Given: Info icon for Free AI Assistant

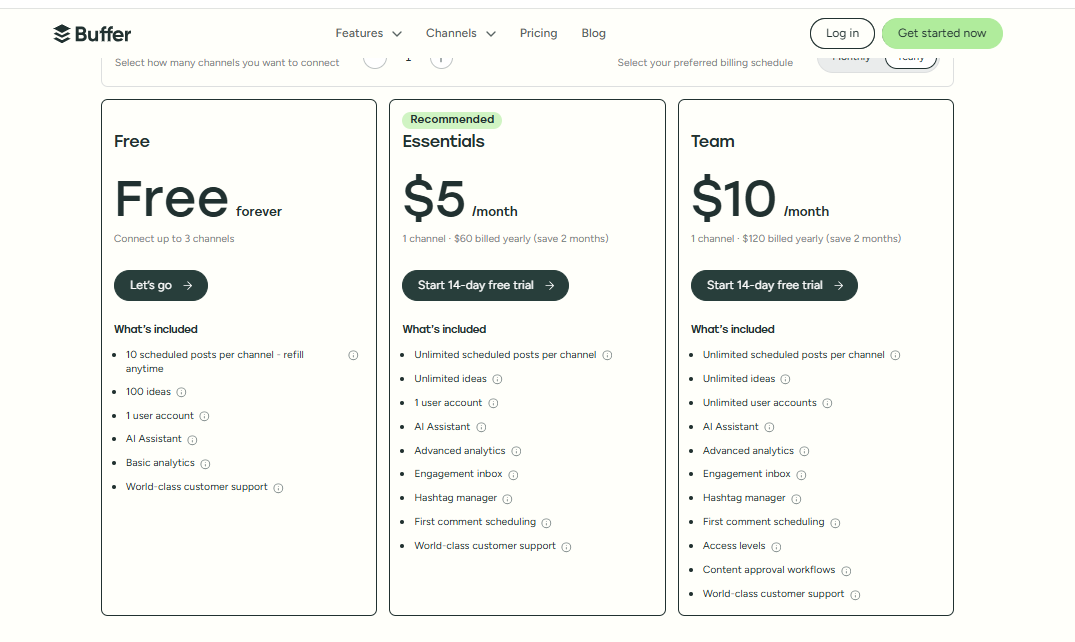Looking at the screenshot, I should pos(193,440).
